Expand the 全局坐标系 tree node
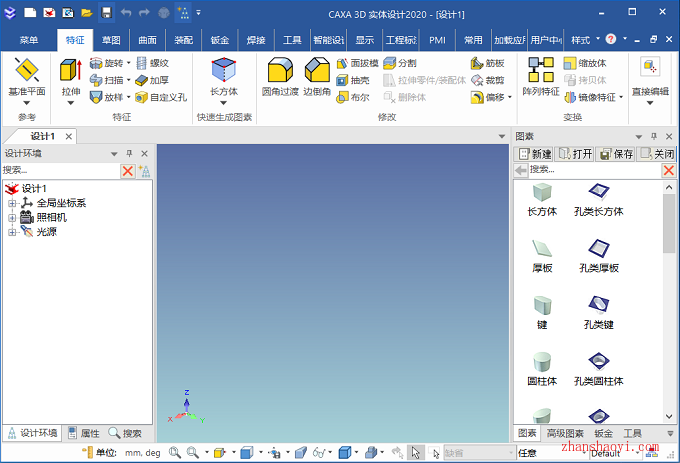 (x=12, y=203)
